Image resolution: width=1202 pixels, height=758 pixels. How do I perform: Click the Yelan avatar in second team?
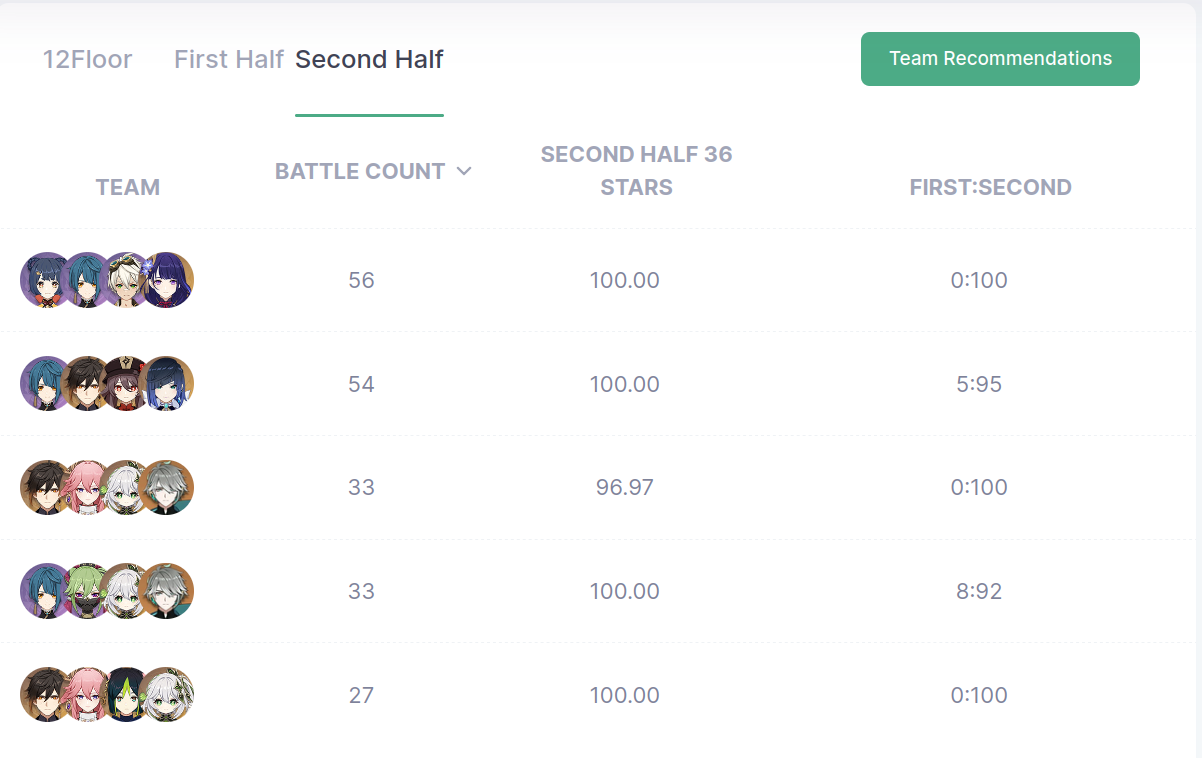167,384
